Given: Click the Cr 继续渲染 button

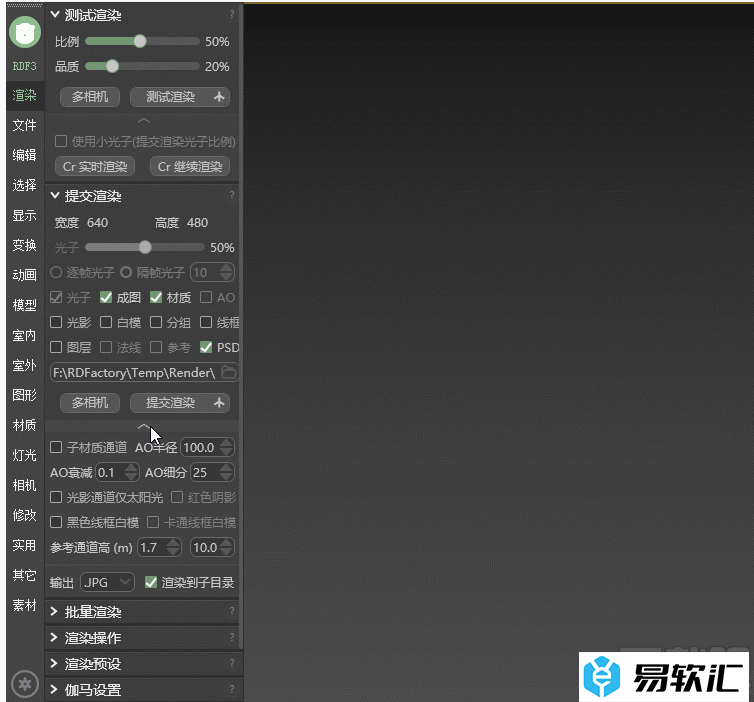Looking at the screenshot, I should point(190,166).
